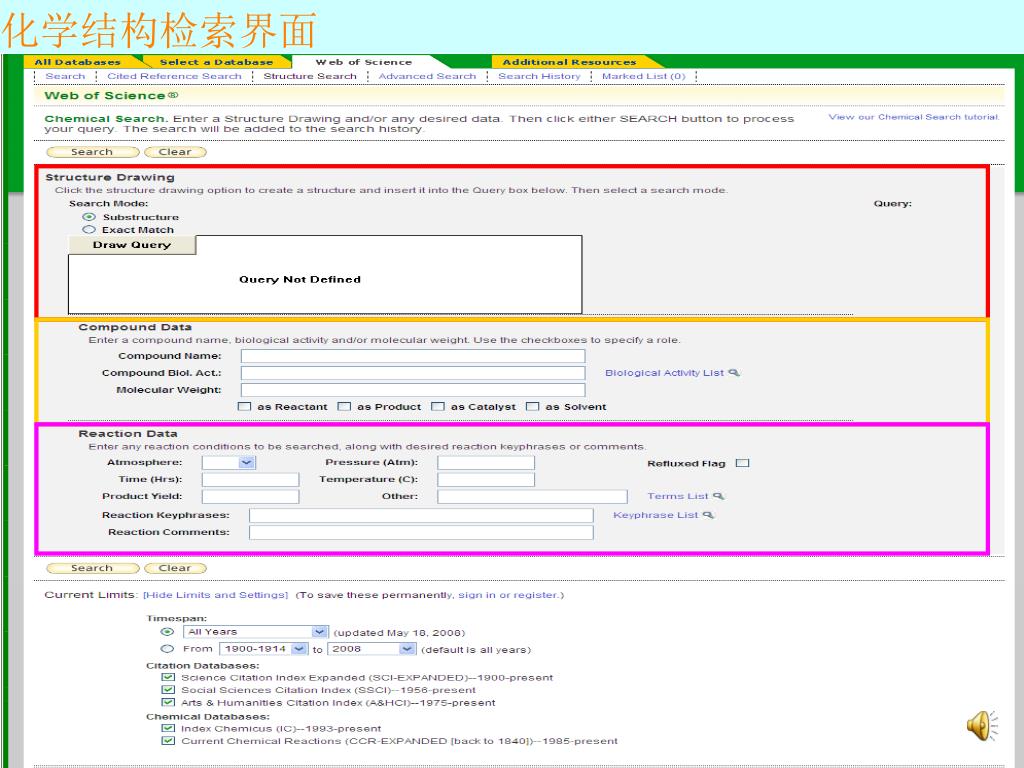Click the Pressure (Atm) input field

[x=486, y=462]
